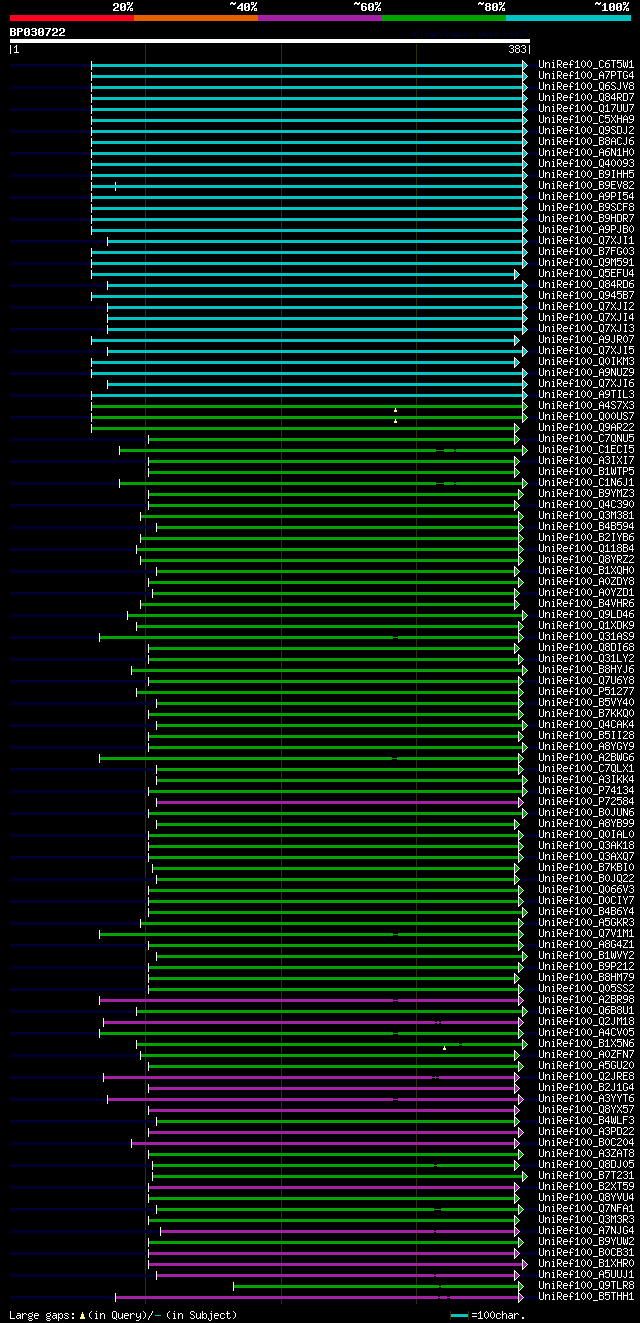
Task: Select label UniRef100_P51277
Action: (x=586, y=691)
